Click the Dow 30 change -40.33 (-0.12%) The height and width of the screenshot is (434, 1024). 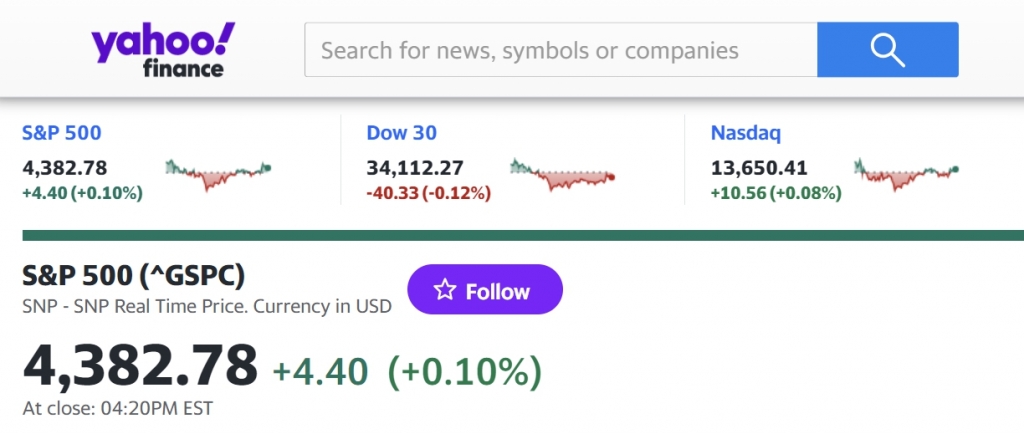coord(428,193)
